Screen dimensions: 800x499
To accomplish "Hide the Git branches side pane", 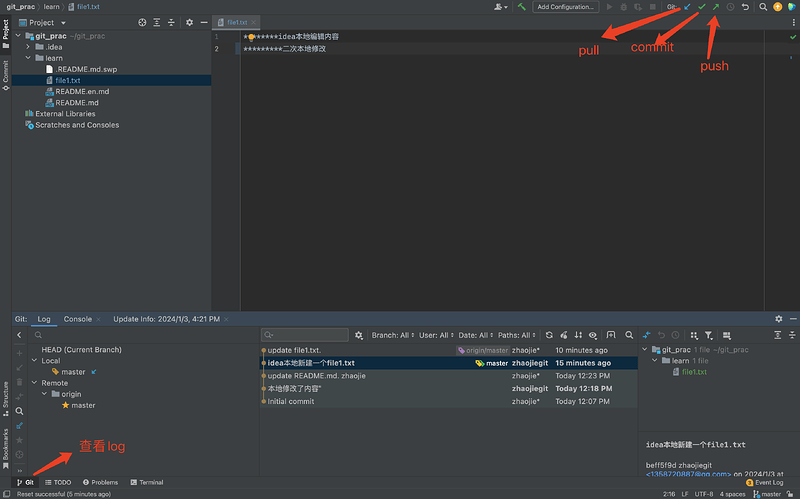I will tap(19, 335).
